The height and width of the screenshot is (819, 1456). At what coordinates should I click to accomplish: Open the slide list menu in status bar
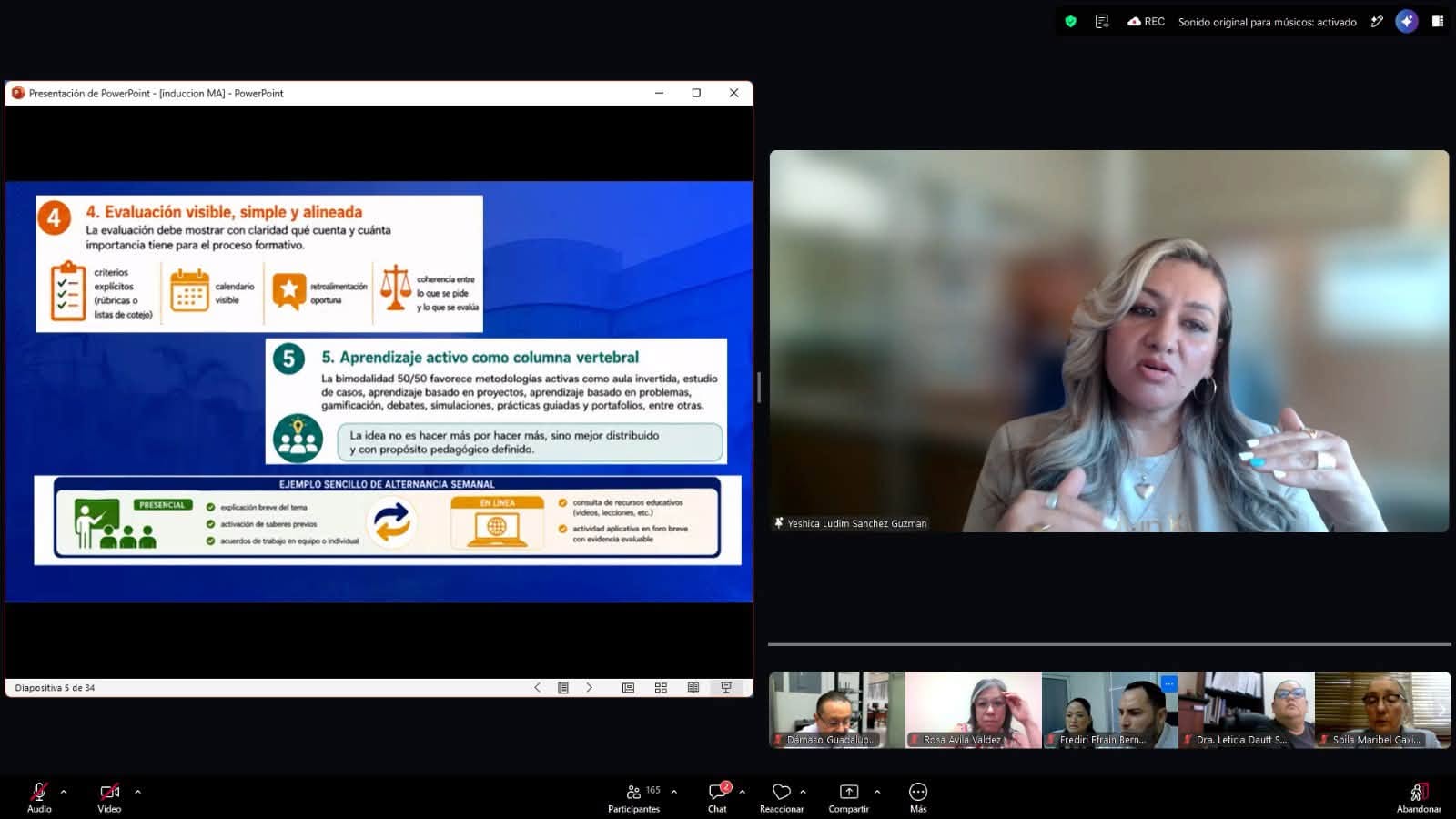point(563,688)
